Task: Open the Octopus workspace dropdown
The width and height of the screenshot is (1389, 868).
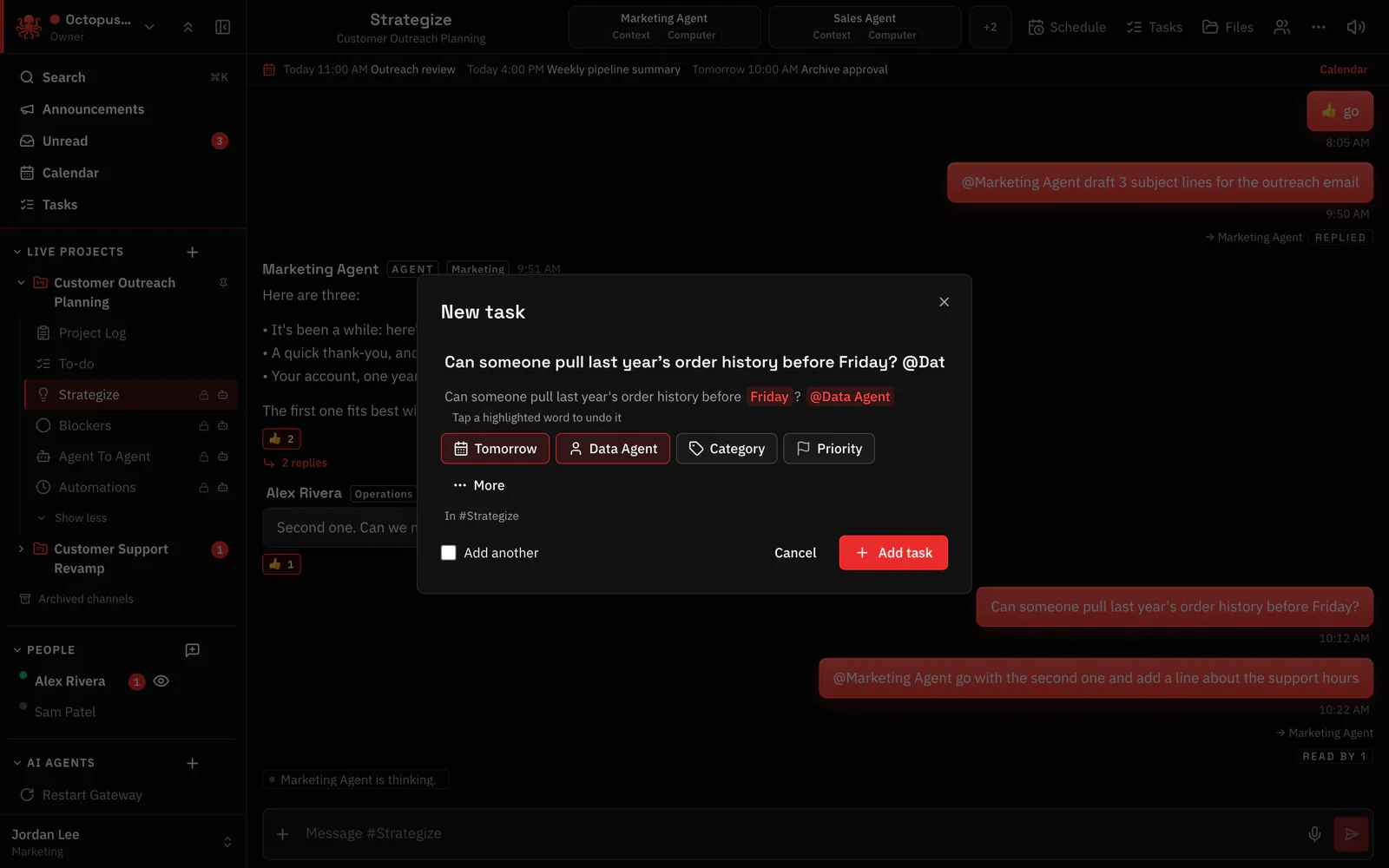Action: pyautogui.click(x=149, y=27)
